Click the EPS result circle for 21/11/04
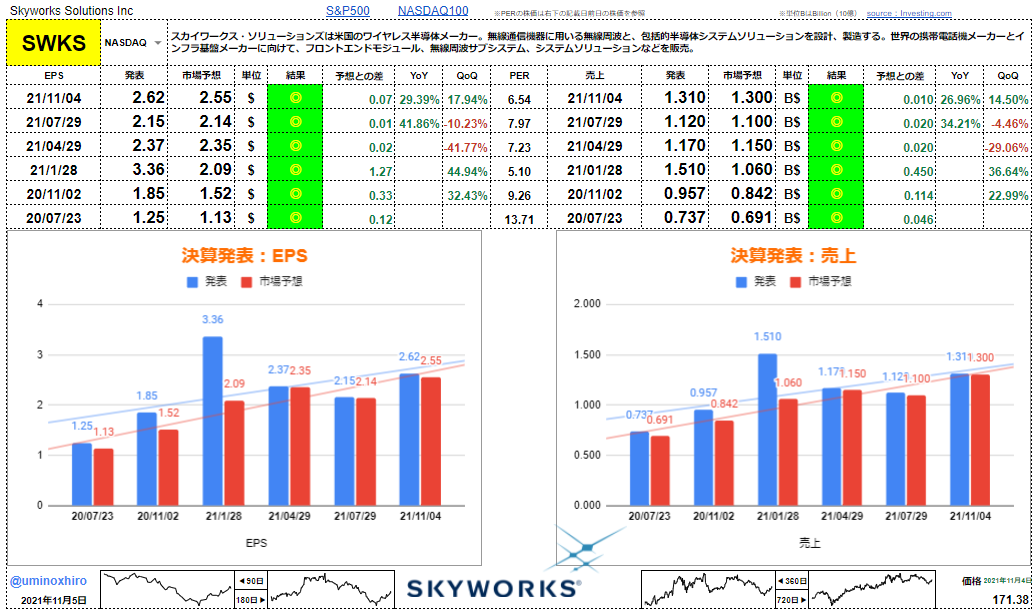Image resolution: width=1035 pixels, height=612 pixels. [295, 98]
